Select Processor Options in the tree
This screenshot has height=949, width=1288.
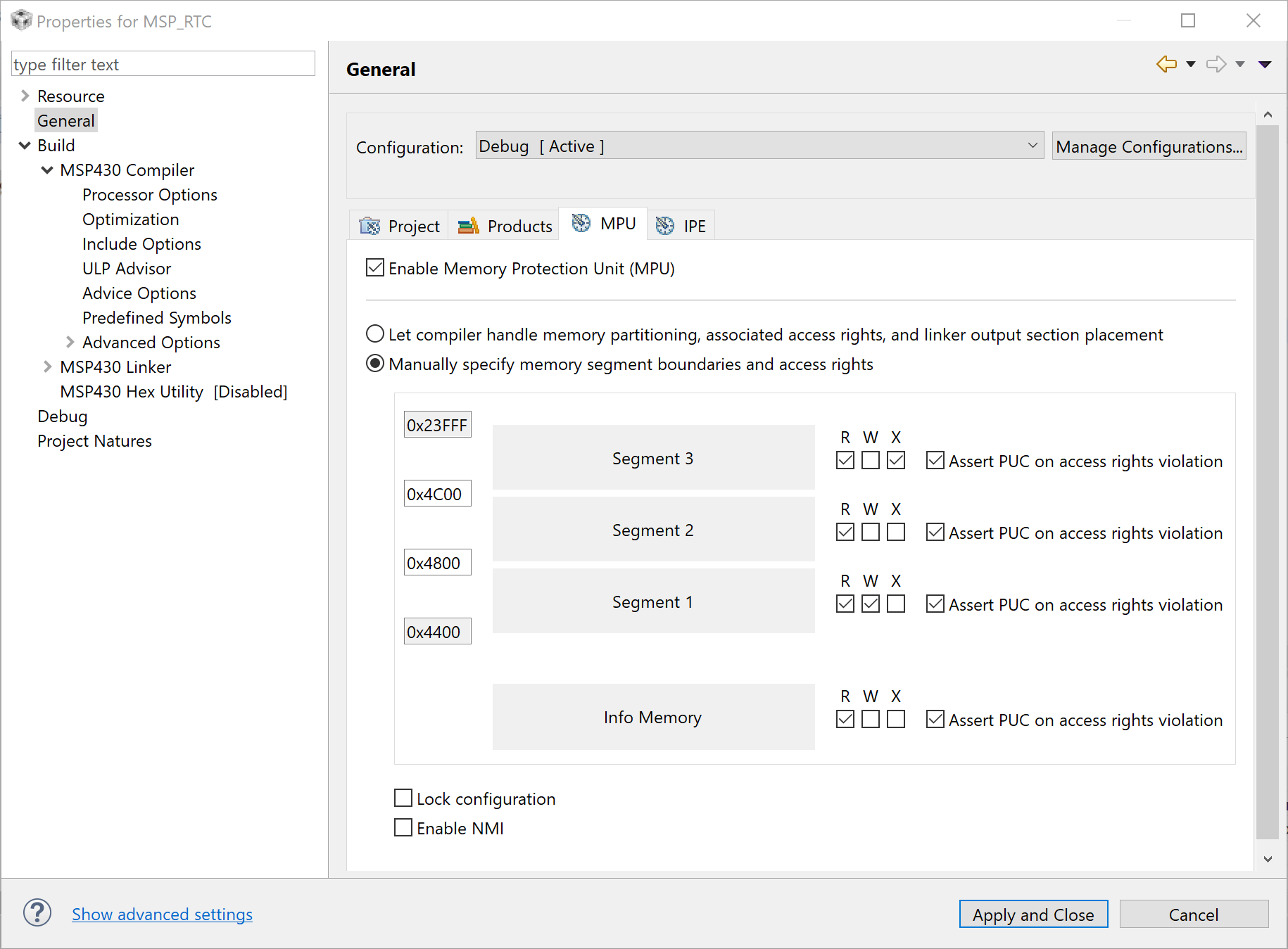pyautogui.click(x=149, y=195)
